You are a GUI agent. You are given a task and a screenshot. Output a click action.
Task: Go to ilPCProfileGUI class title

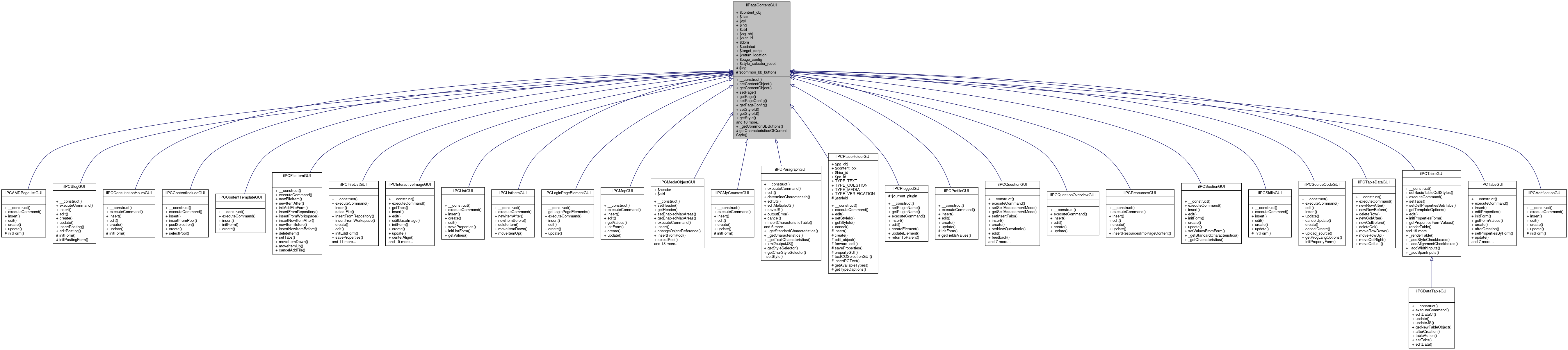[956, 190]
